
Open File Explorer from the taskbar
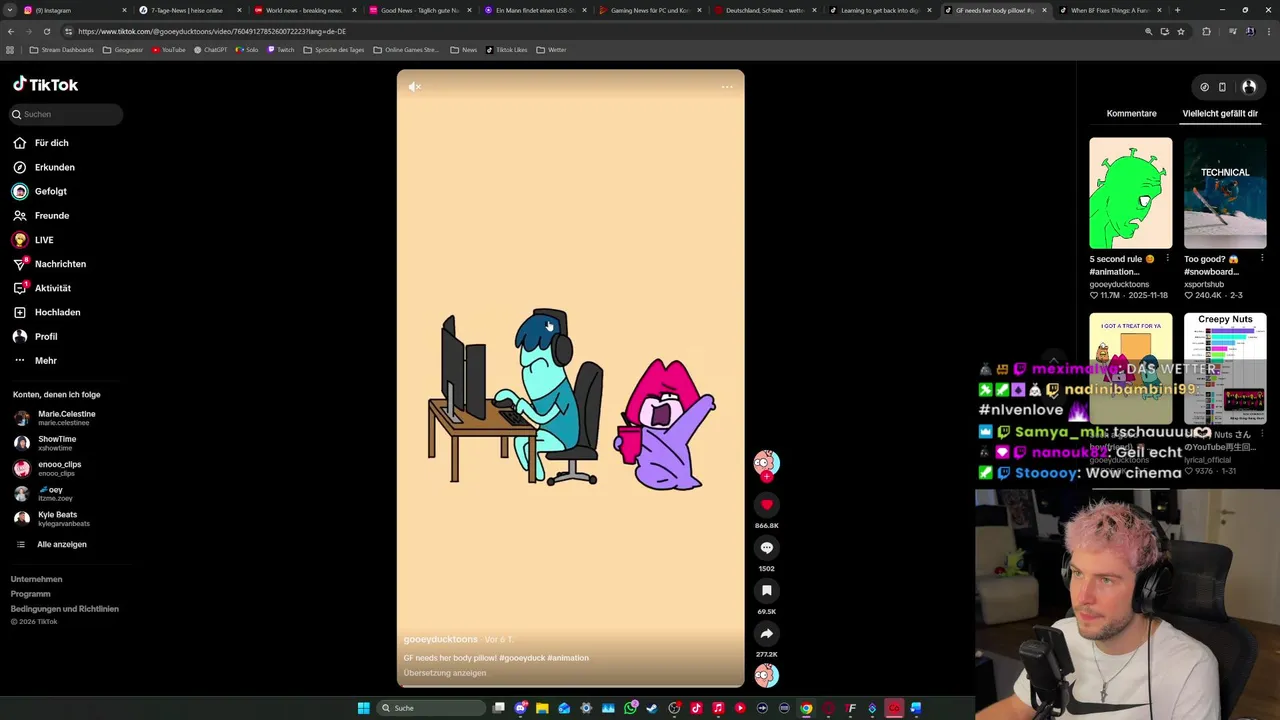coord(542,708)
